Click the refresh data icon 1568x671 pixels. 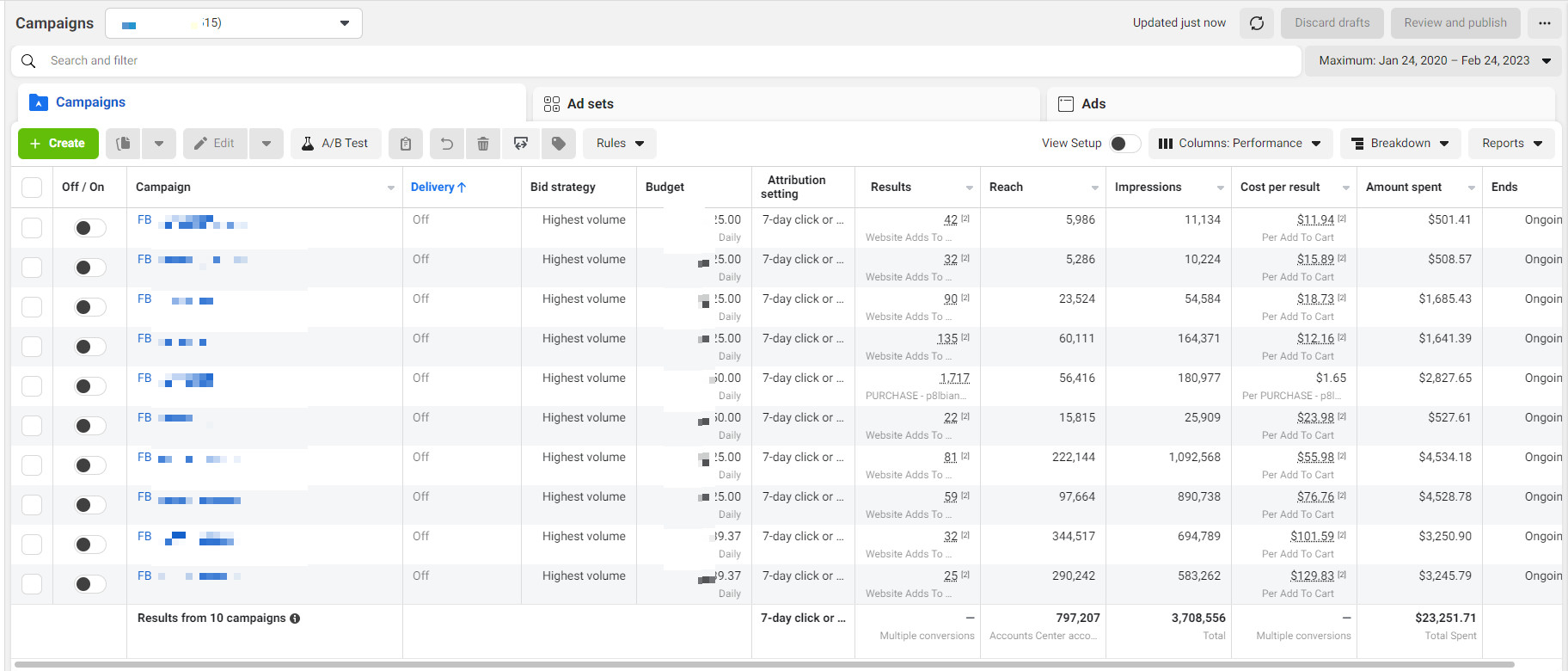pos(1256,23)
